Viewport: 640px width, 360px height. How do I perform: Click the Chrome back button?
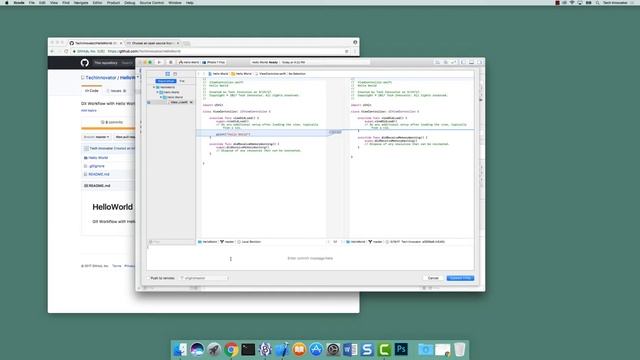52,51
